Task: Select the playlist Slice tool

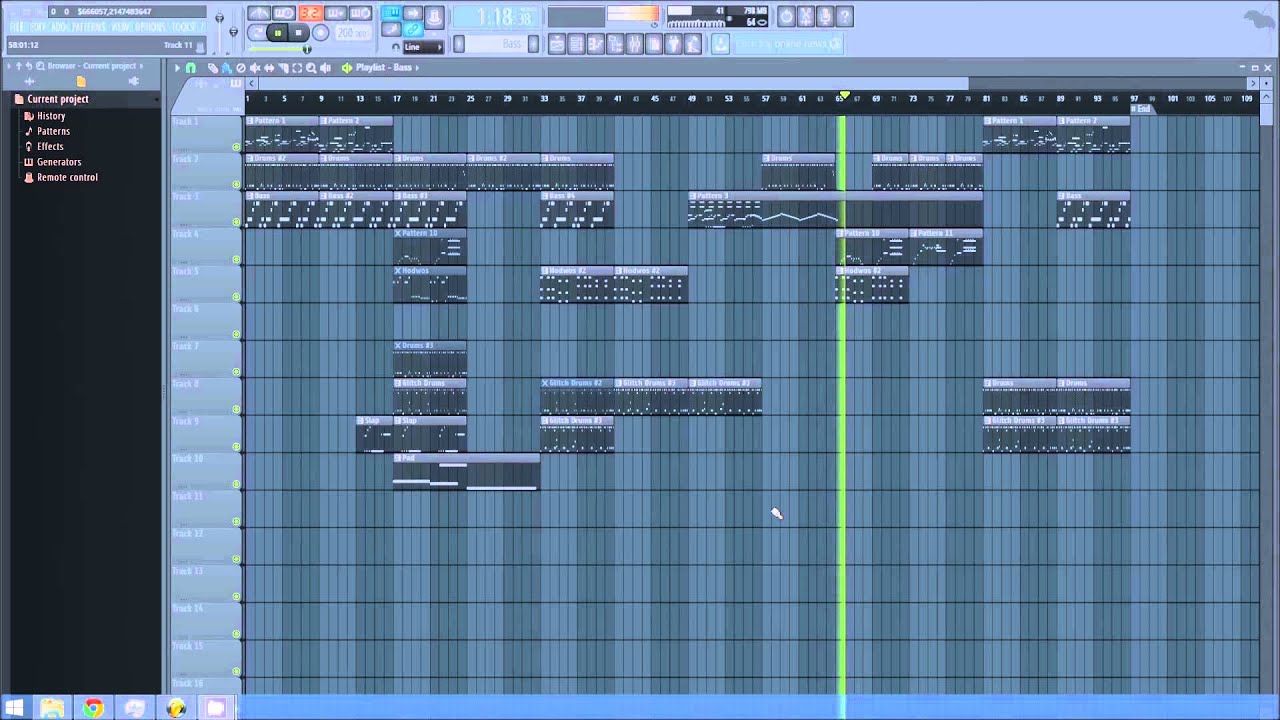Action: coord(283,68)
